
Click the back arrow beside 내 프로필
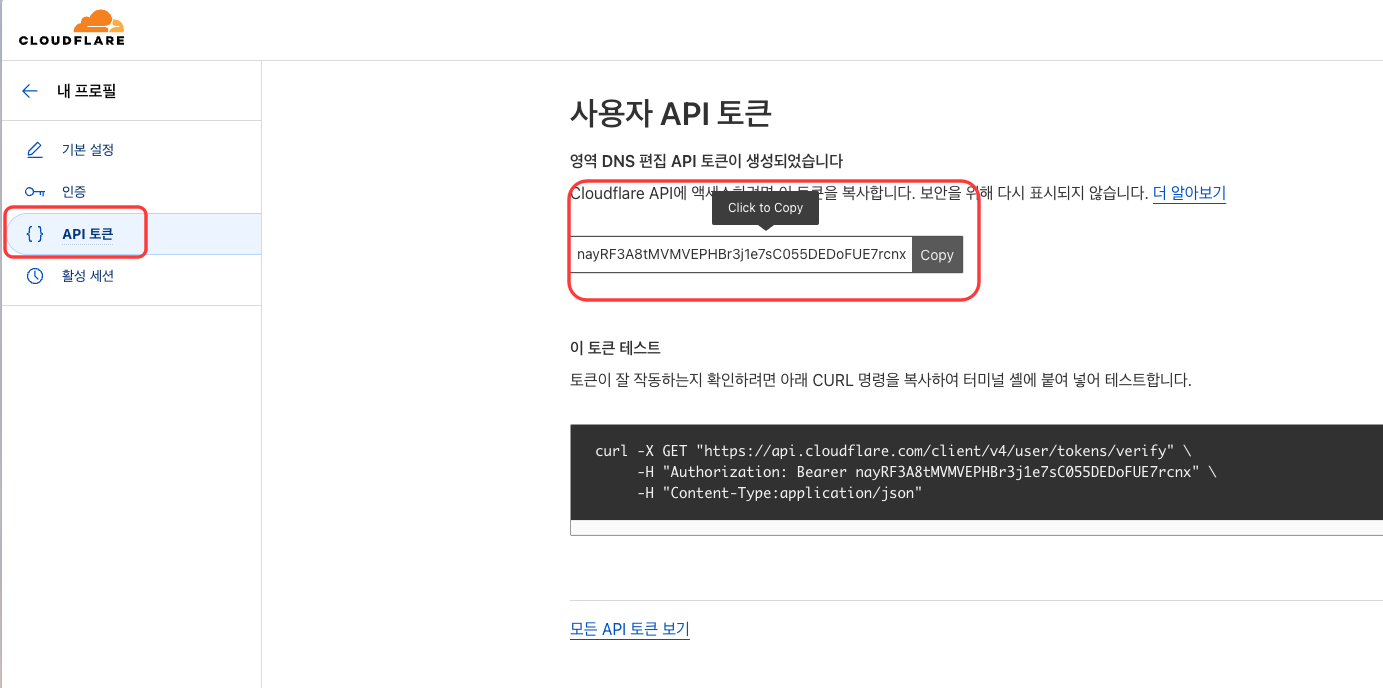click(30, 91)
